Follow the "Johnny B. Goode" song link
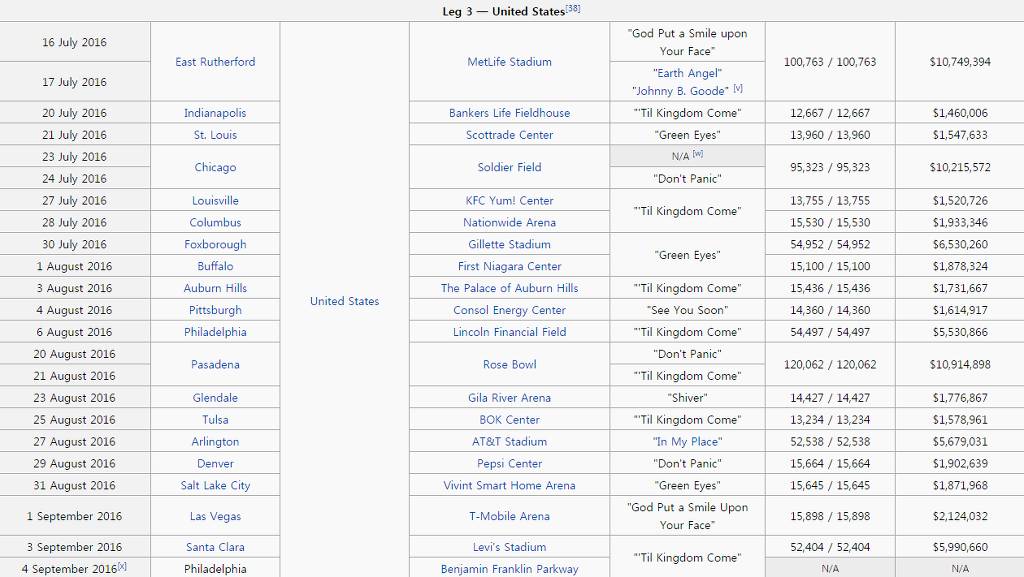The height and width of the screenshot is (577, 1024). click(x=680, y=91)
